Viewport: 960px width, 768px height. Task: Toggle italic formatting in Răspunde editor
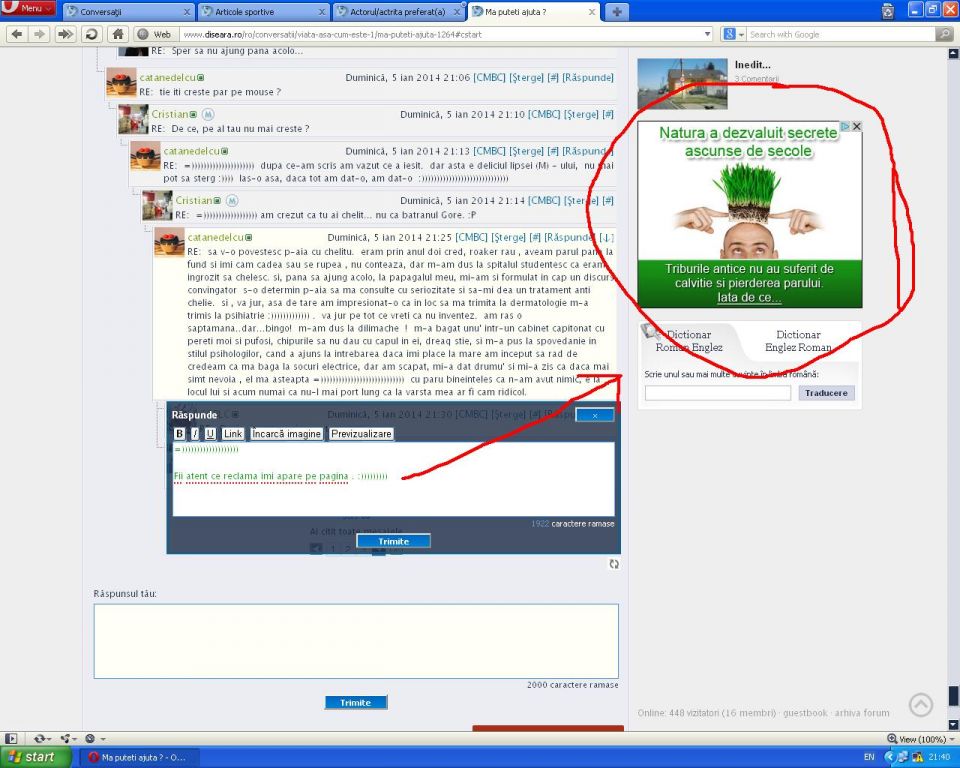pos(195,434)
